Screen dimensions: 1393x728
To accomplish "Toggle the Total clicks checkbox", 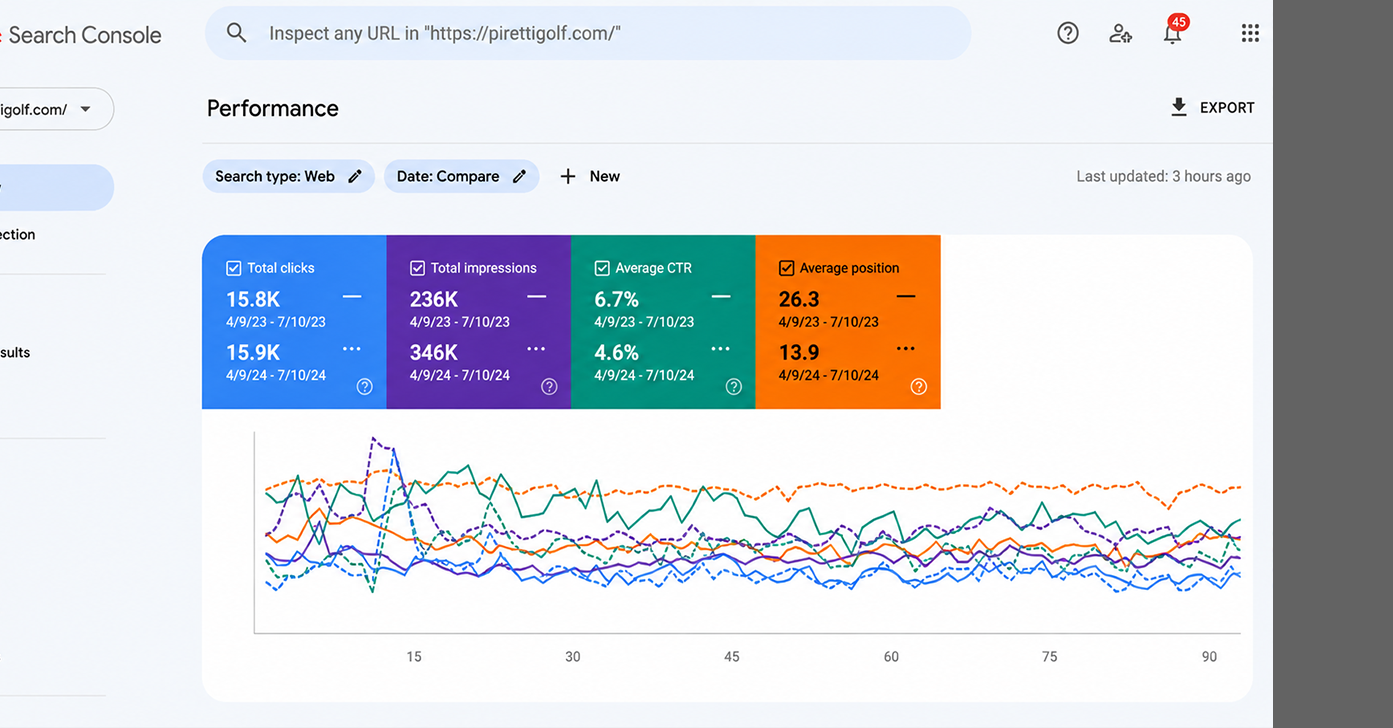I will [x=234, y=268].
